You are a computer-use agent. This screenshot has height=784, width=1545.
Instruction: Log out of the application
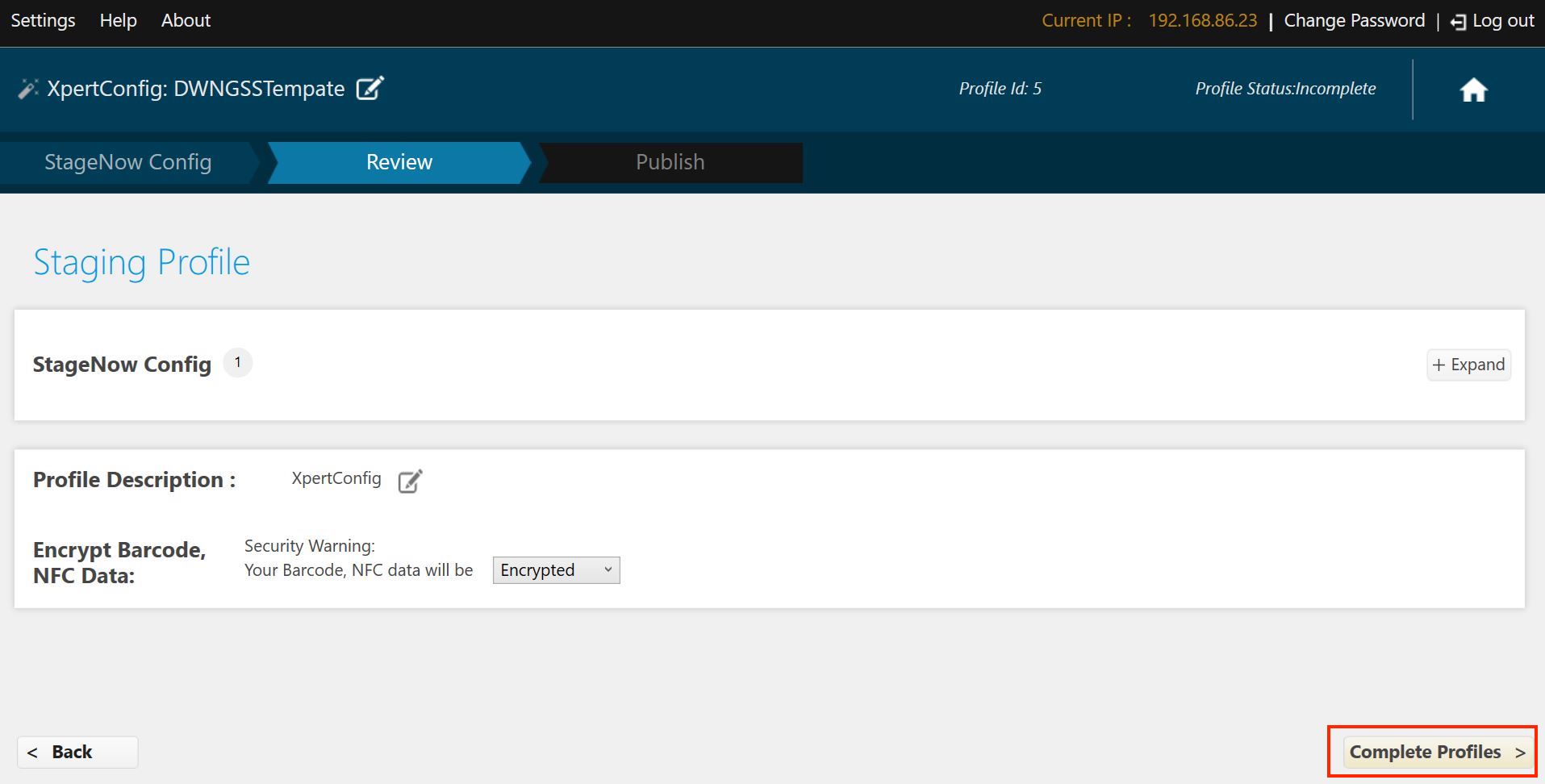(x=1493, y=21)
